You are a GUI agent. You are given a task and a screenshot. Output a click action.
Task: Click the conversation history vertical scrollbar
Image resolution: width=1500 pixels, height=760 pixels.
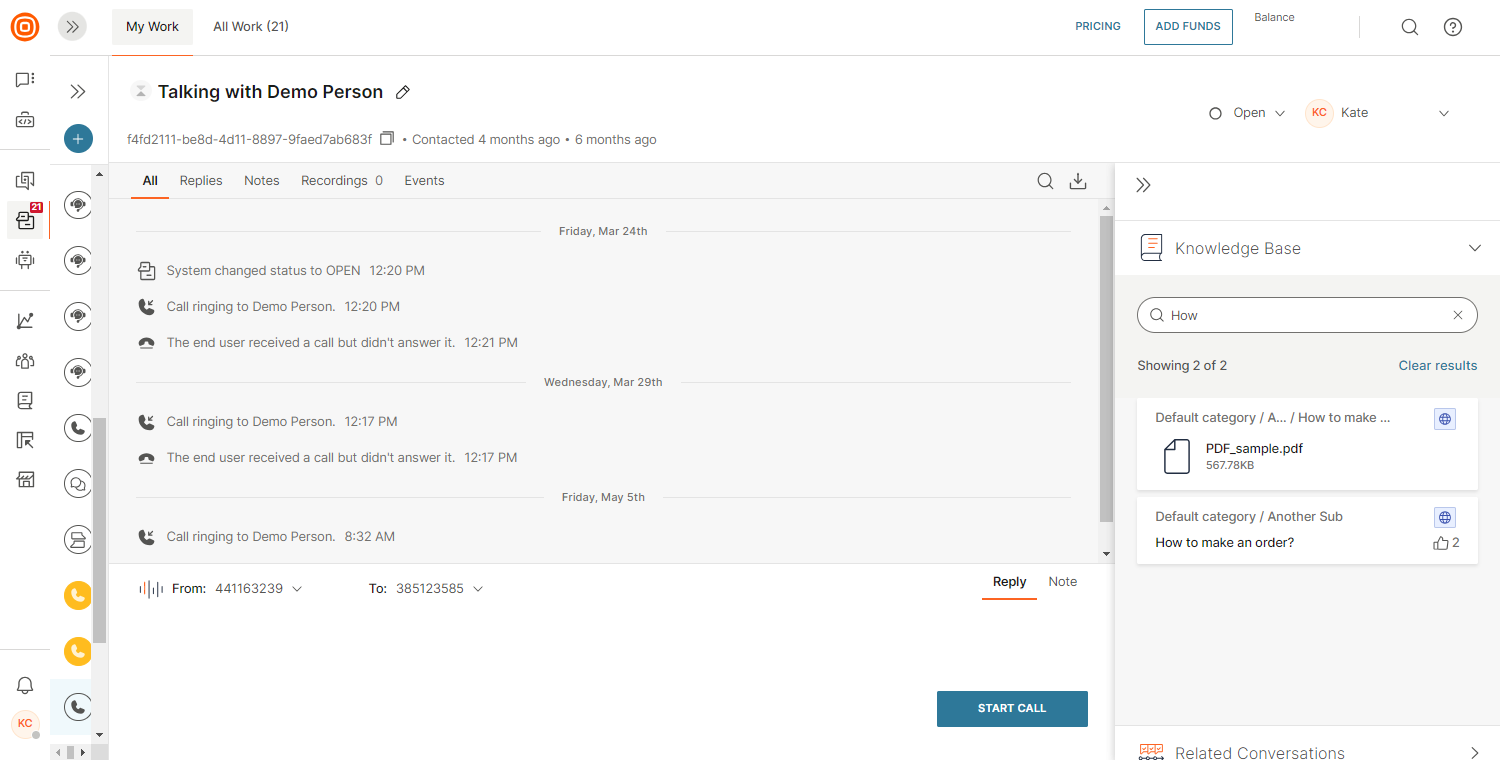coord(1106,368)
